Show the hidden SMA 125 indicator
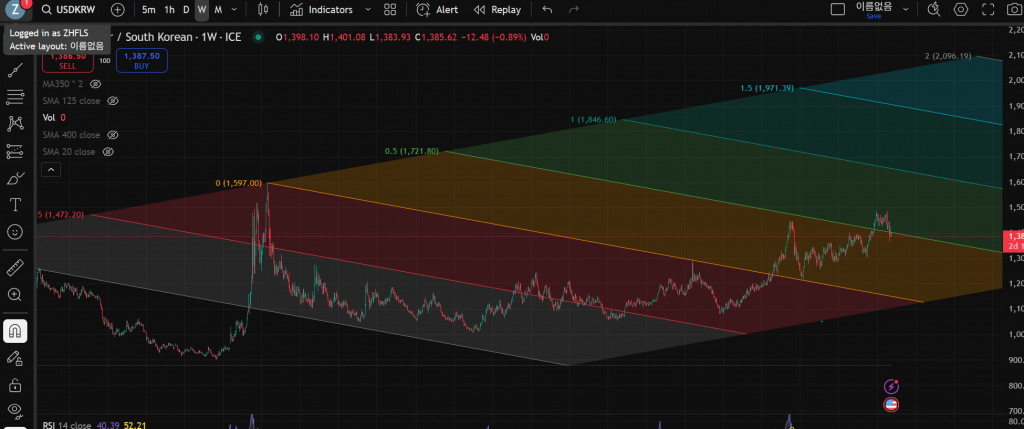Screen dimensions: 1024x429 coord(113,101)
